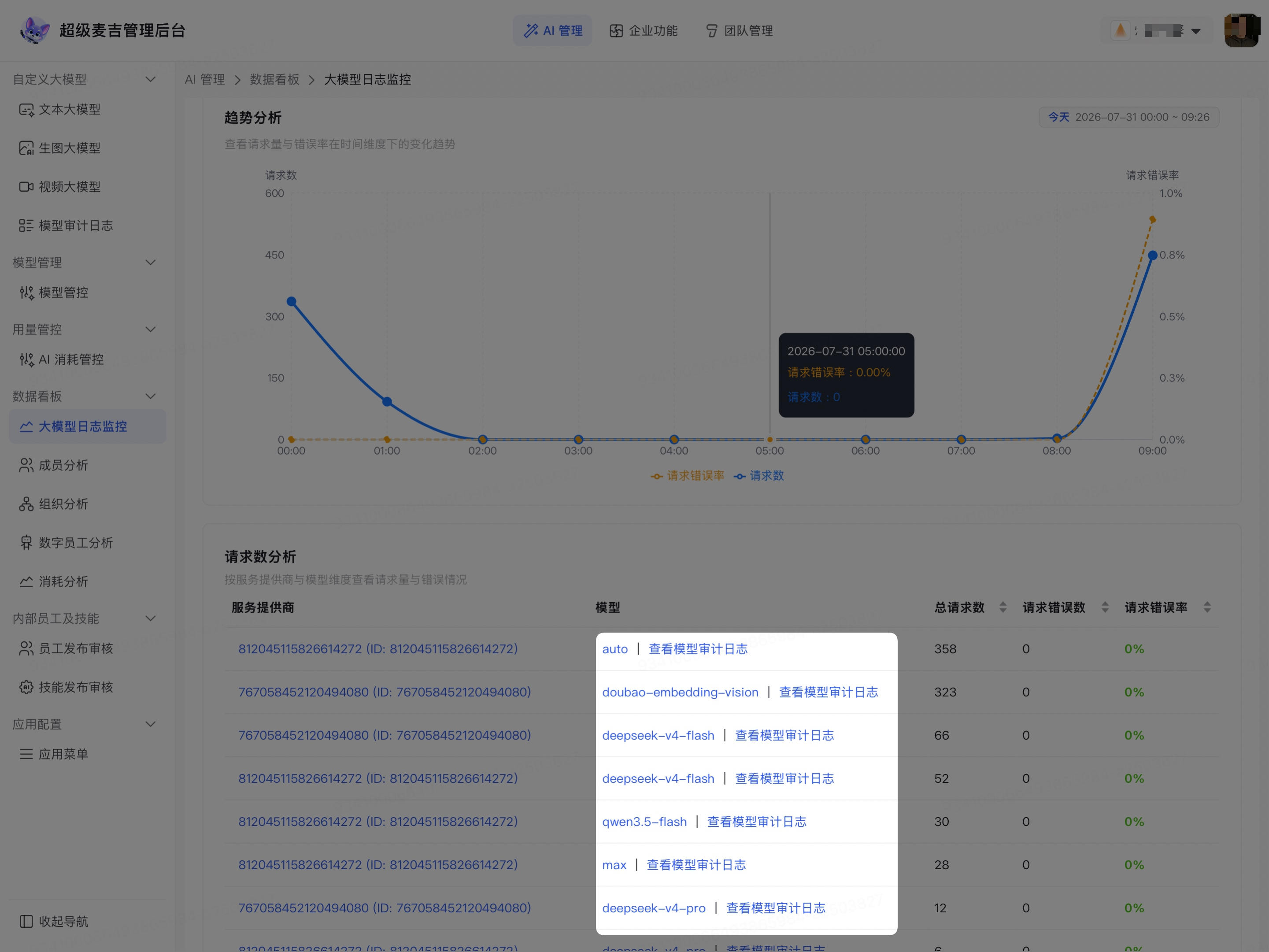
Task: Open audit log link for auto model
Action: (698, 649)
